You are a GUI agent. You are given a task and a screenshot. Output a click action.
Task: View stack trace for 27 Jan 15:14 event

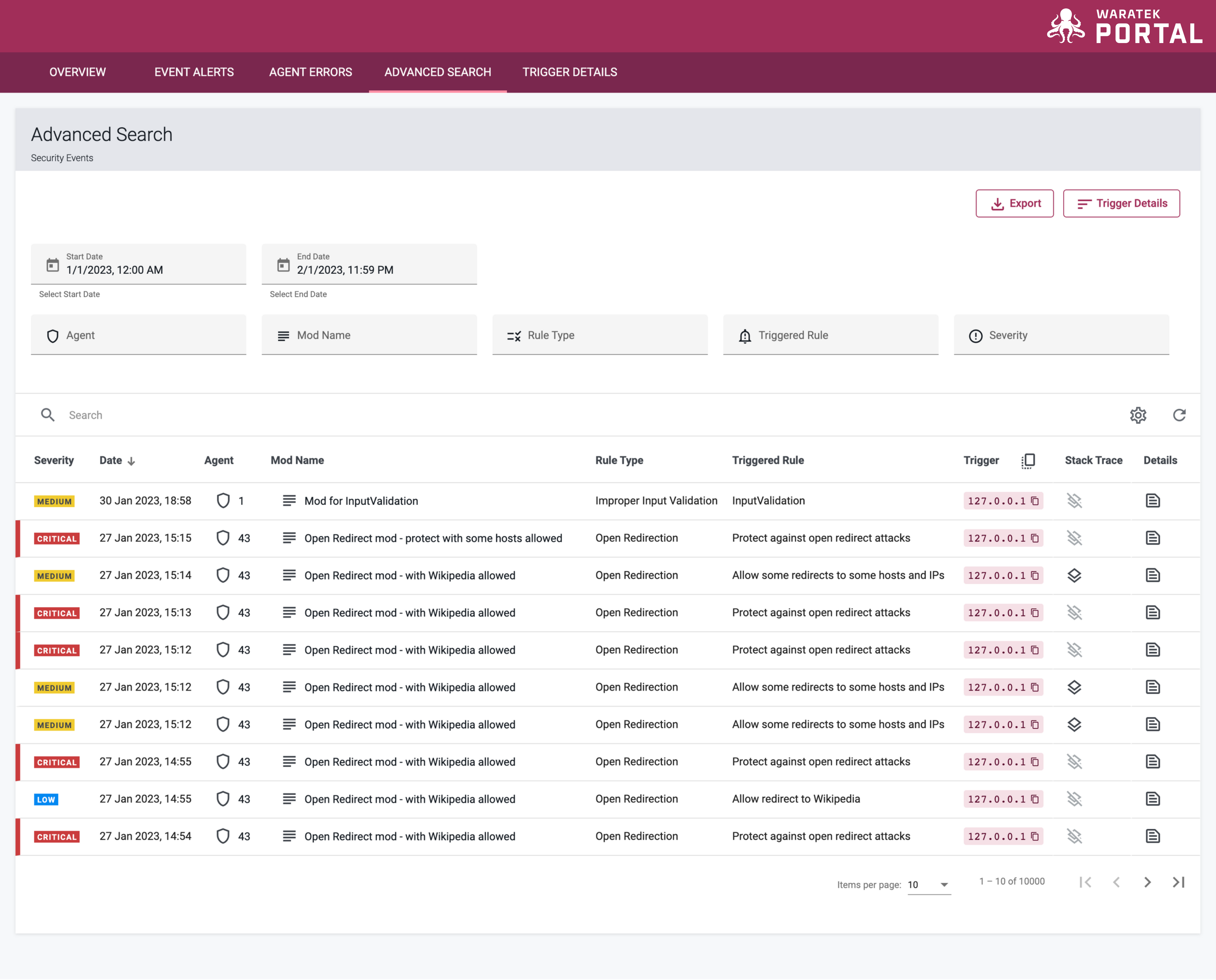click(x=1074, y=575)
